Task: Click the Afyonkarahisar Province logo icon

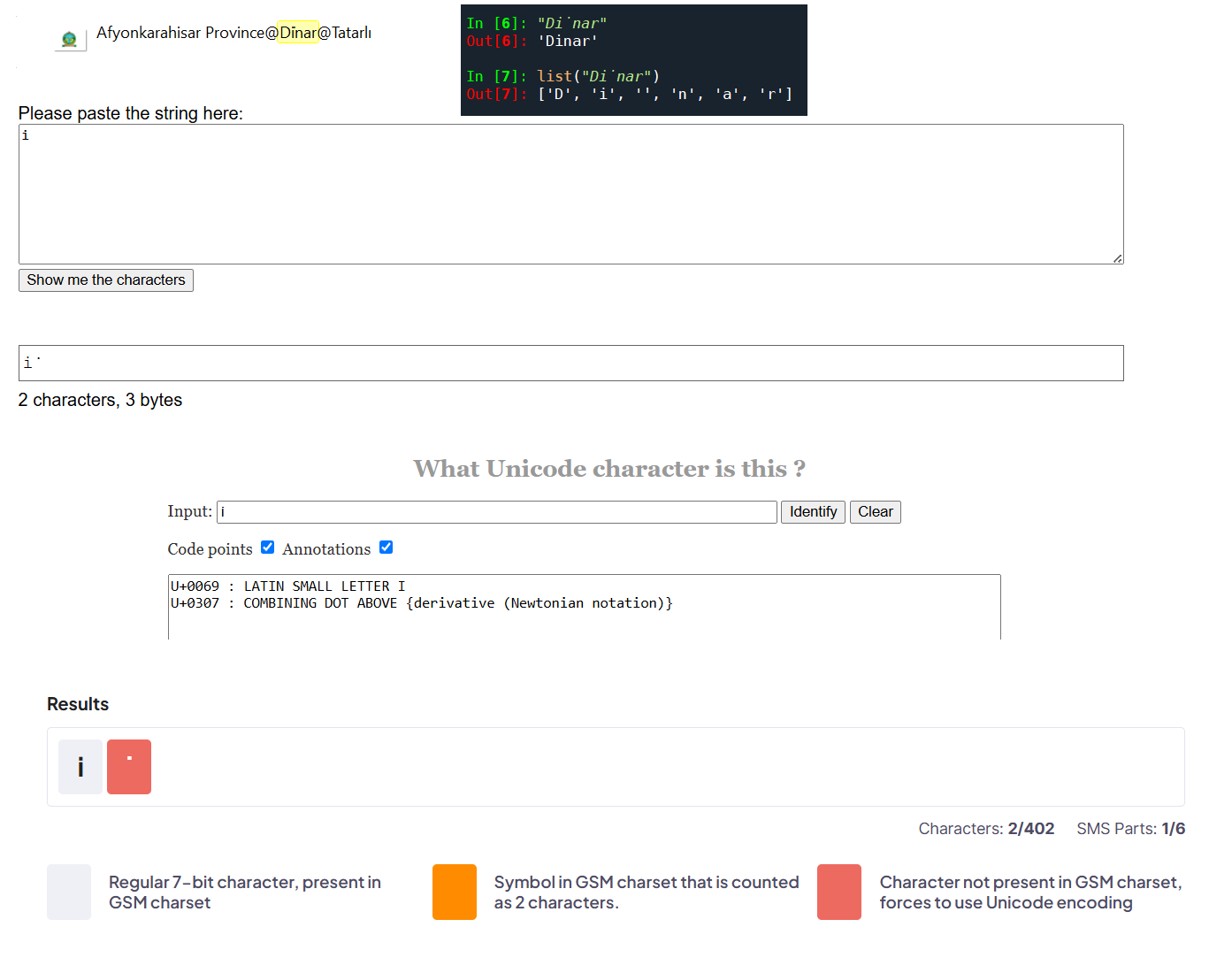Action: coord(70,39)
